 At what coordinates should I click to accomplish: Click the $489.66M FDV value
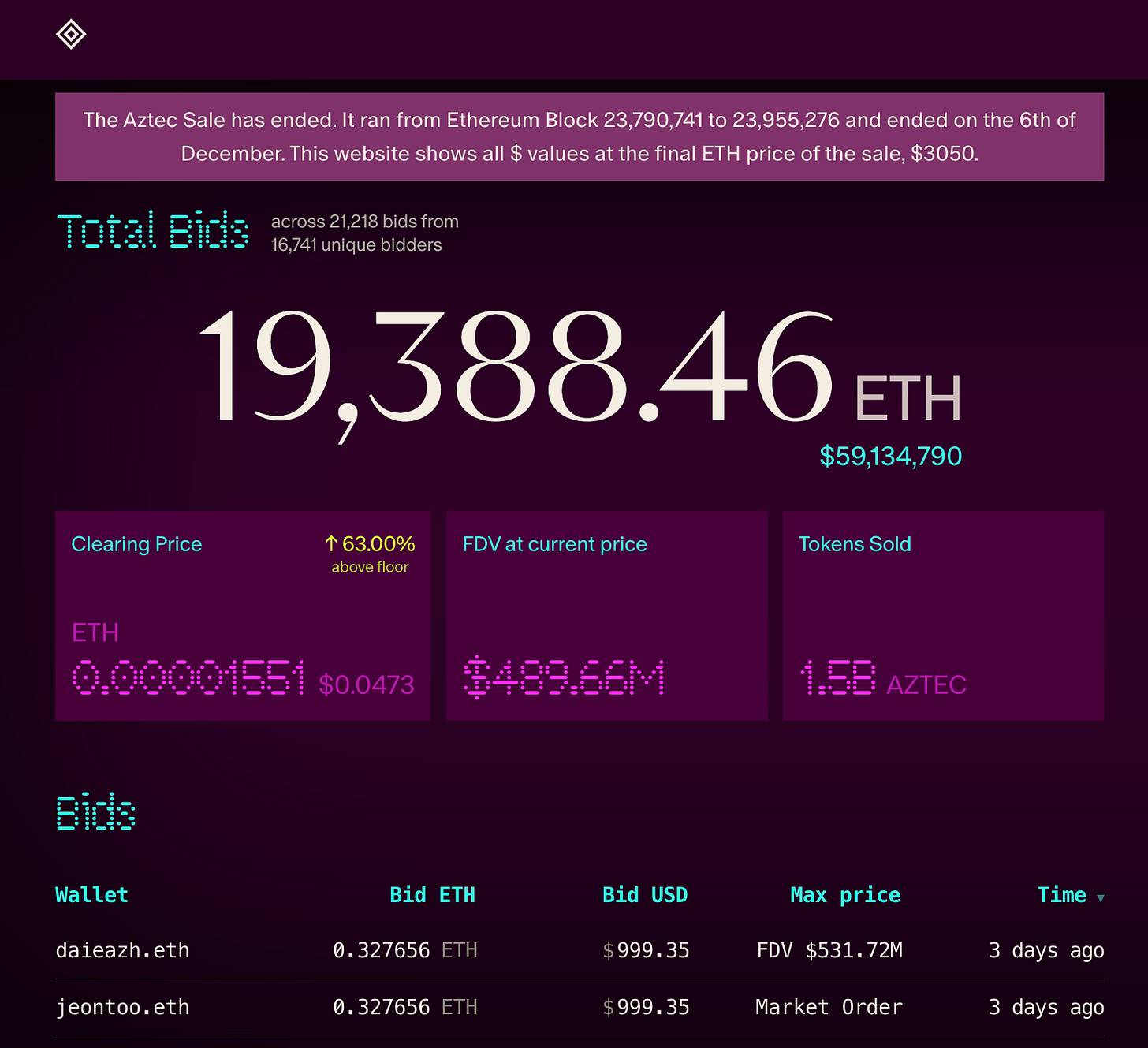564,679
